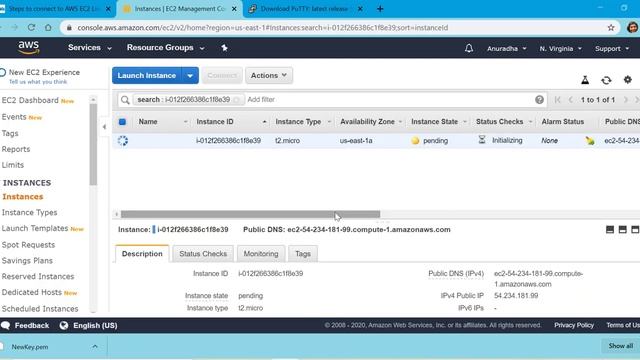Switch to the Status Checks tab
The image size is (640, 360).
[x=203, y=253]
